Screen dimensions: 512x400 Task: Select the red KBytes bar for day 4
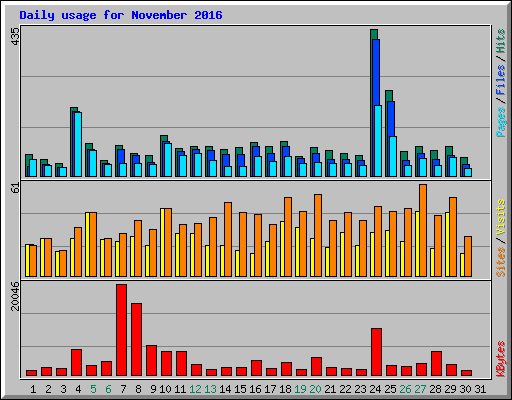point(76,362)
